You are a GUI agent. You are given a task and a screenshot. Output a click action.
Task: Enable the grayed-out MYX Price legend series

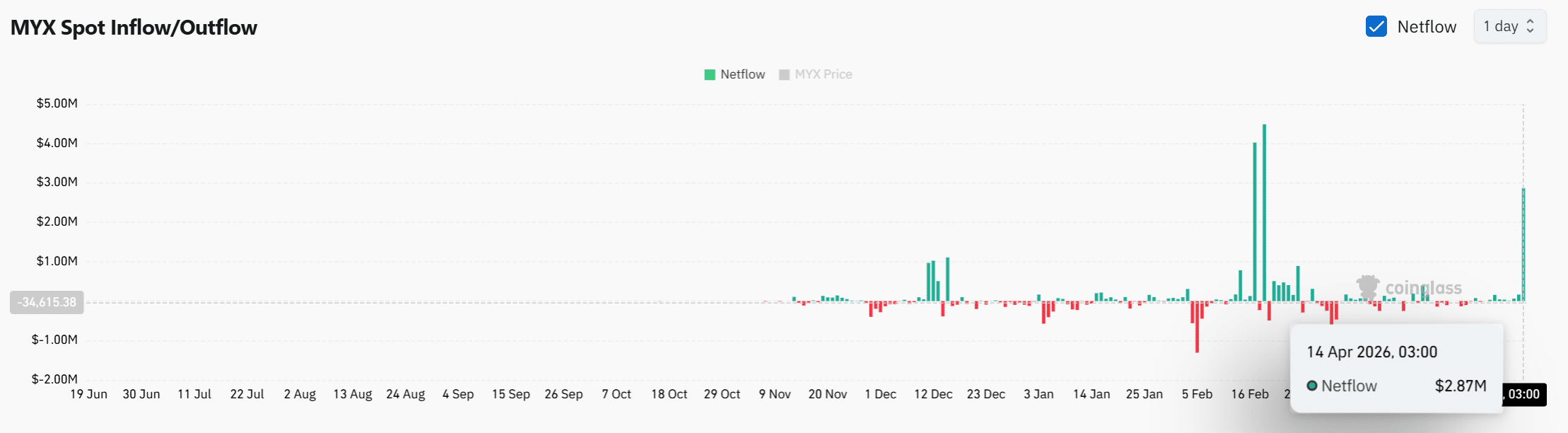[823, 75]
